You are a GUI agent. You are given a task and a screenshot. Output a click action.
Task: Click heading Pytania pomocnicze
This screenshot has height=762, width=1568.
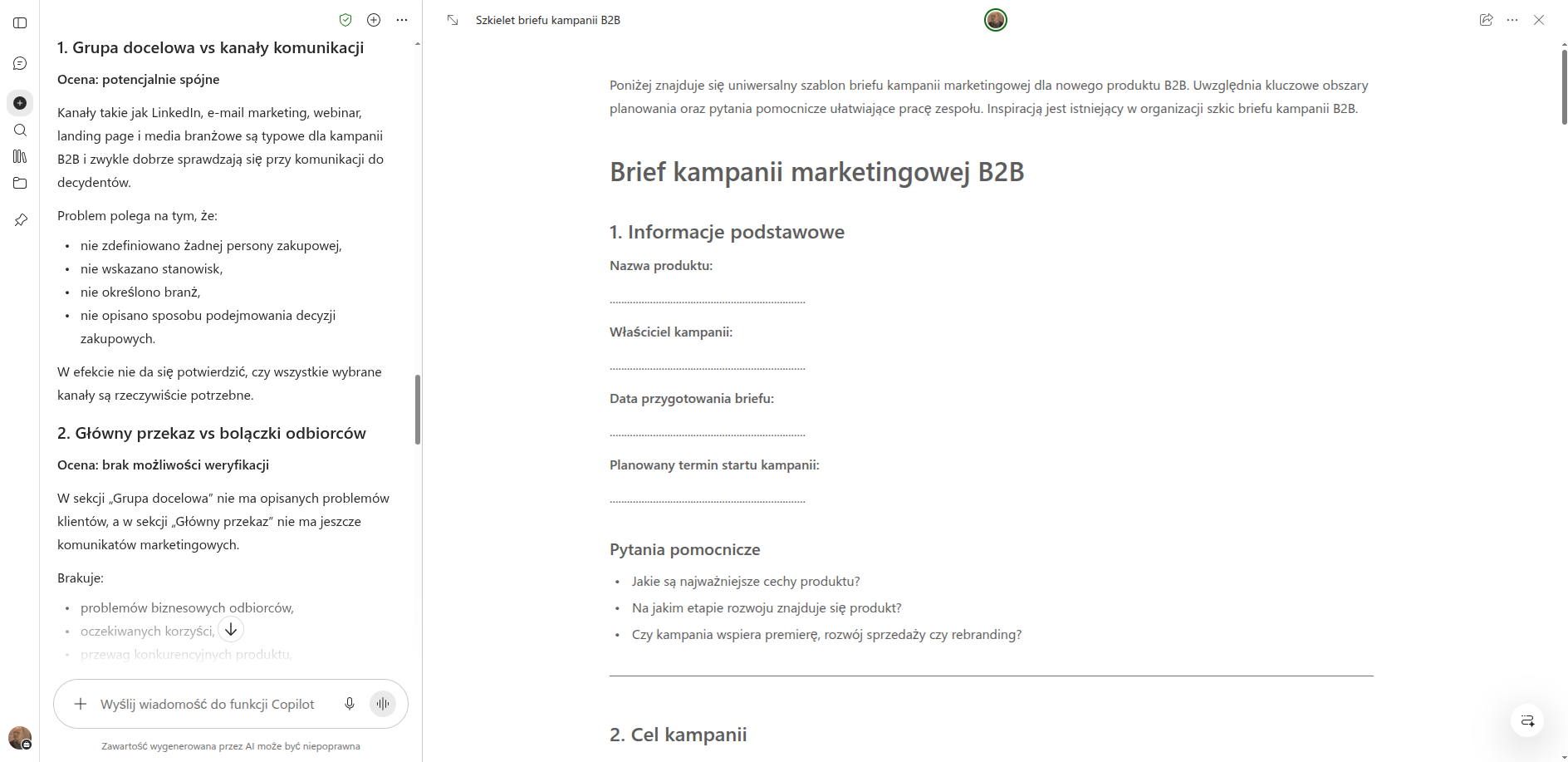coord(685,549)
